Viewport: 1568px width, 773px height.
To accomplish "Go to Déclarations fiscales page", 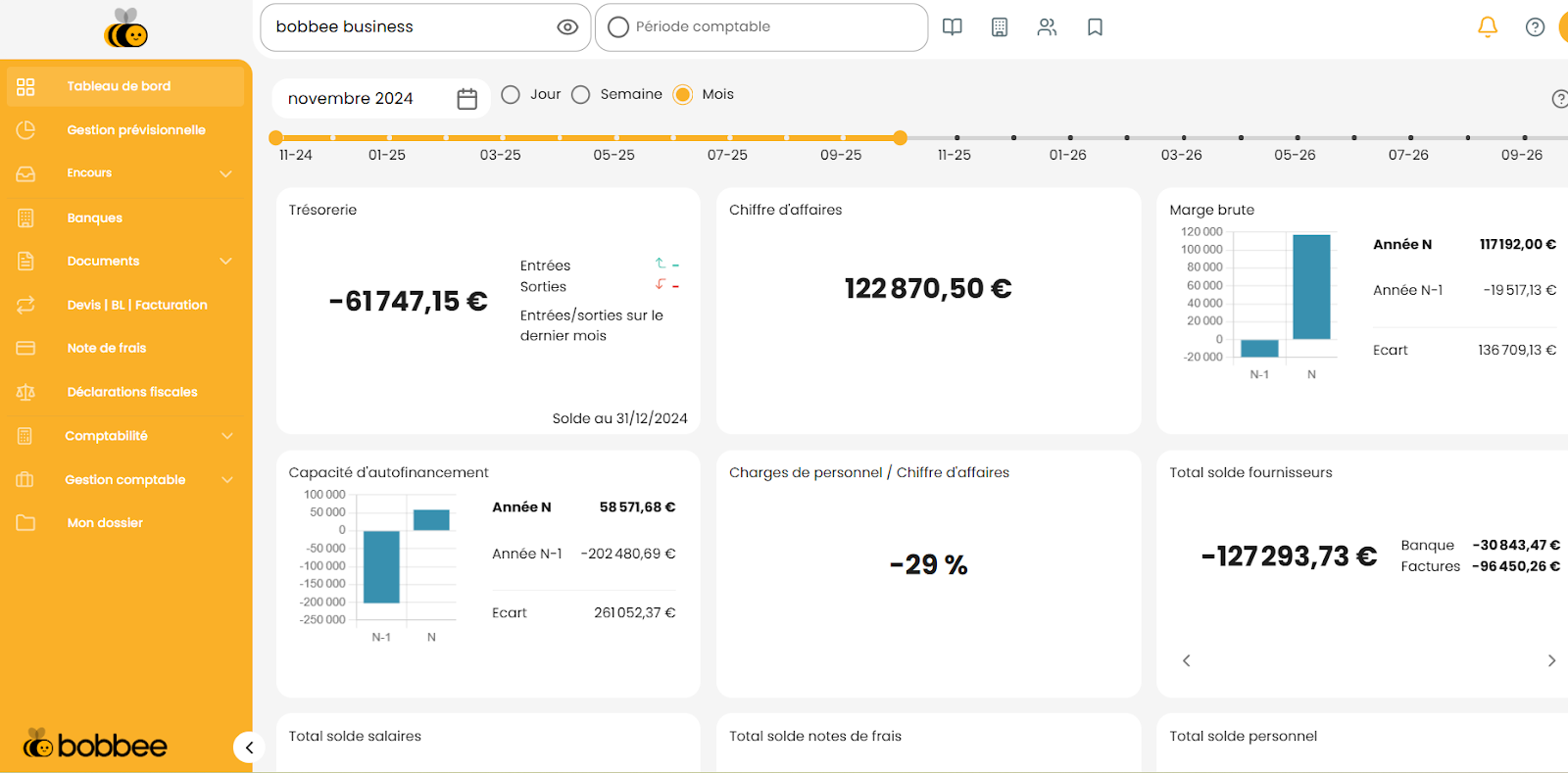I will [132, 392].
